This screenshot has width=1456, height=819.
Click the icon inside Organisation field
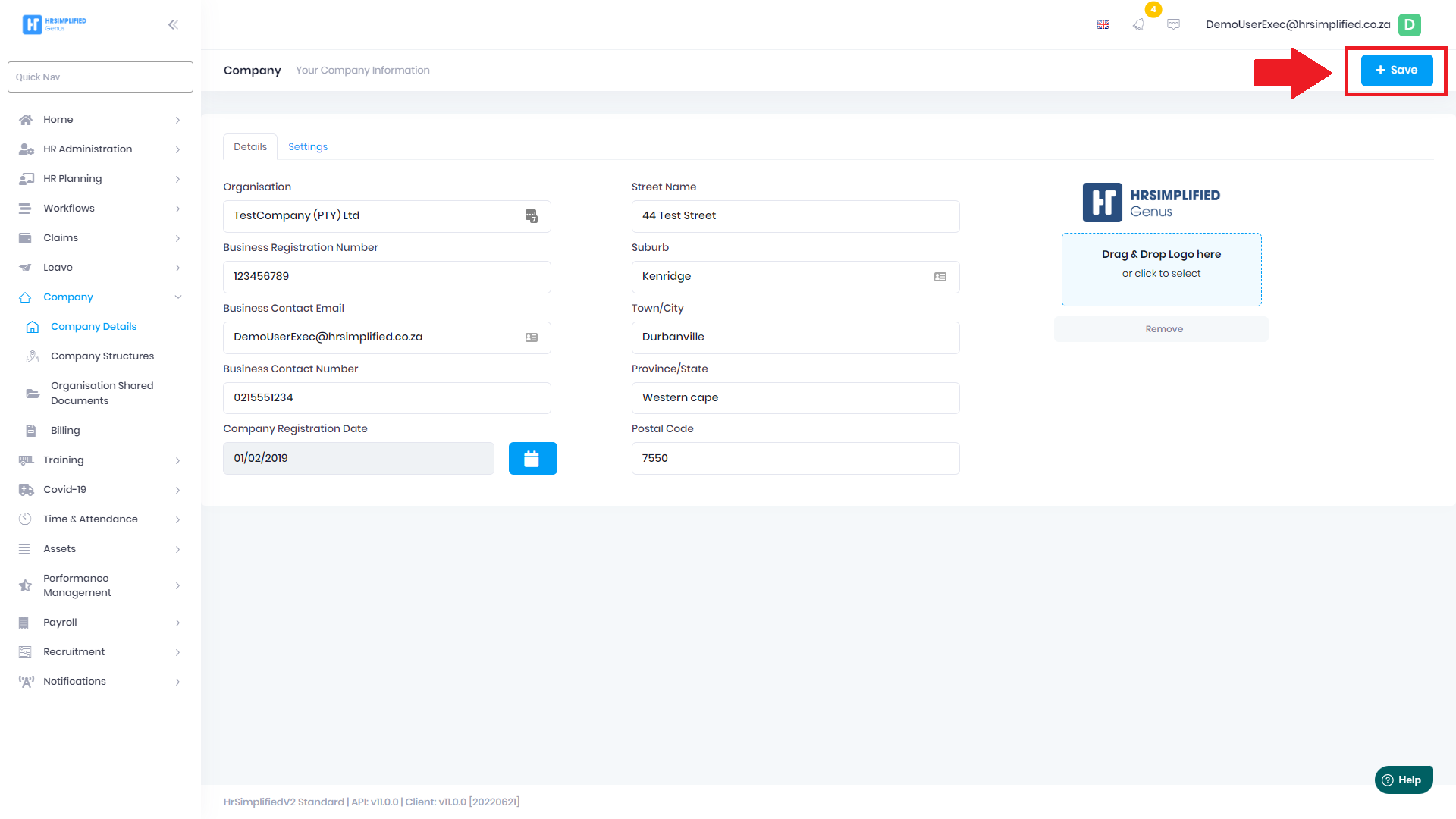[532, 216]
